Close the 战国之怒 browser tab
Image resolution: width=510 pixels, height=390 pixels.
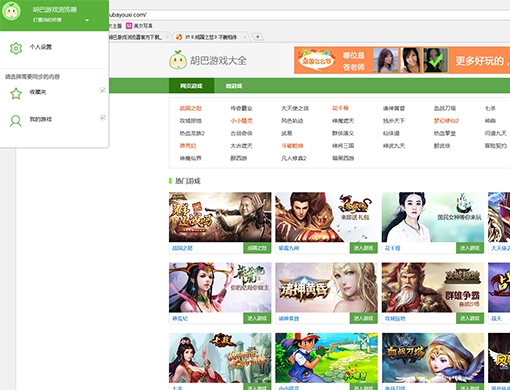click(x=245, y=37)
